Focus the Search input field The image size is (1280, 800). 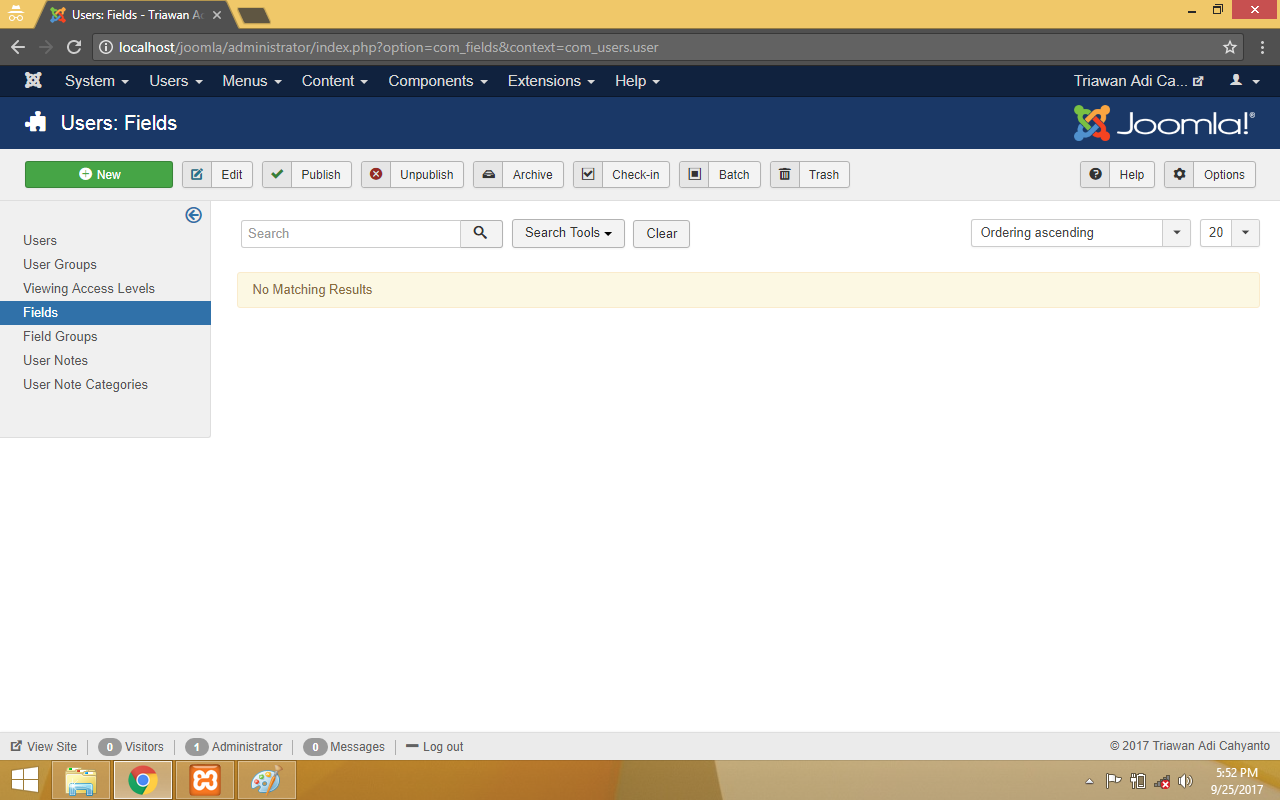tap(350, 233)
